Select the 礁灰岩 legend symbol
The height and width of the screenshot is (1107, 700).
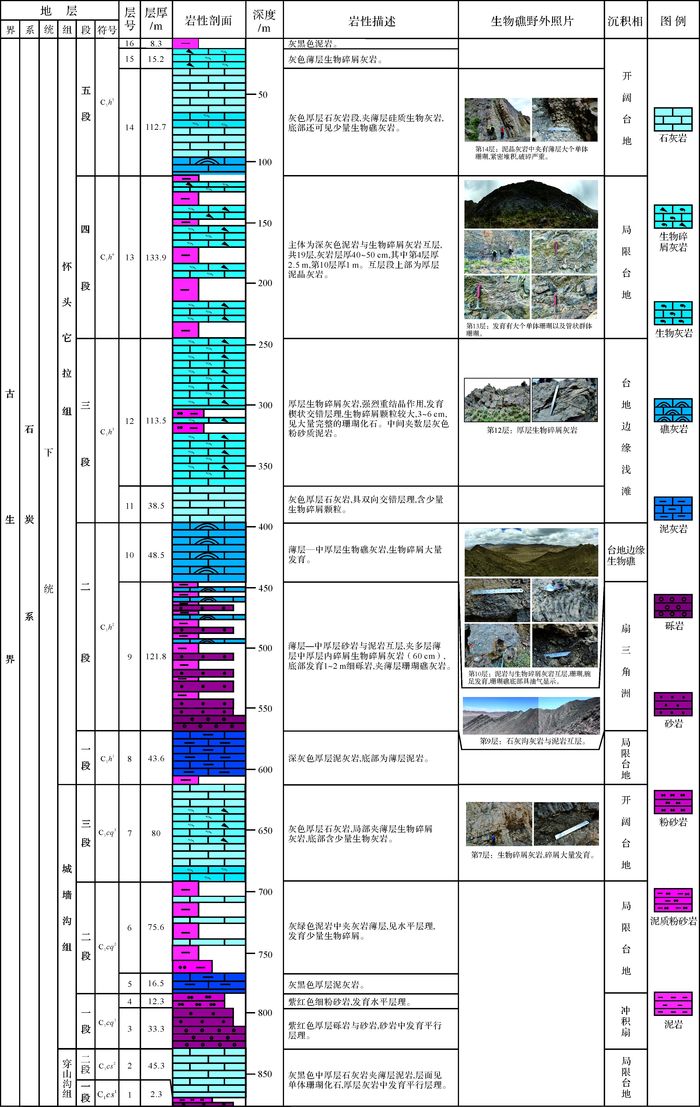tap(672, 410)
